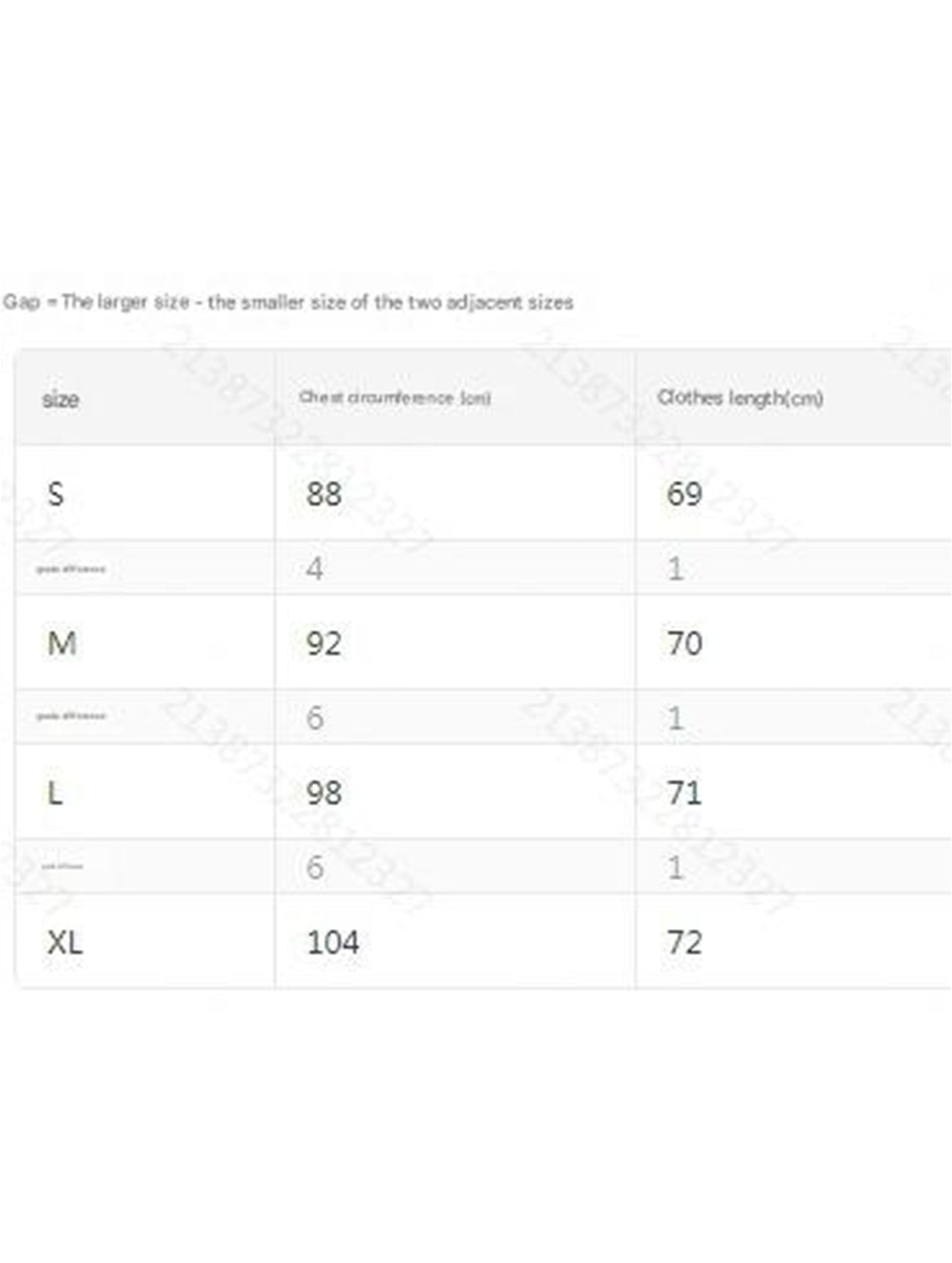Click clothes length value 69
Screen dimensions: 952x1263
(x=684, y=493)
